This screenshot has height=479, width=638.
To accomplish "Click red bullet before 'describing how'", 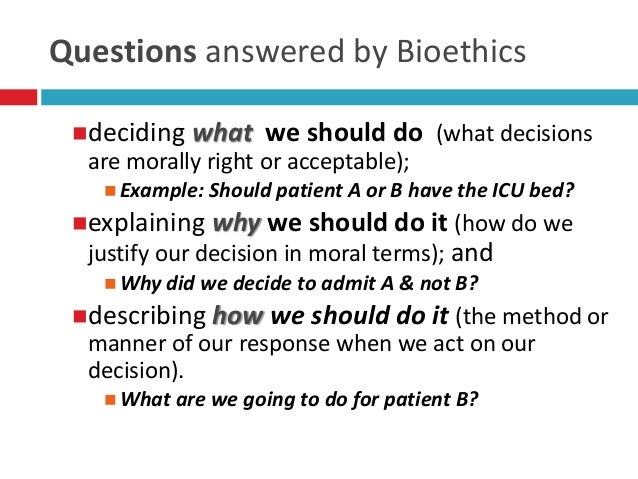I will point(80,316).
